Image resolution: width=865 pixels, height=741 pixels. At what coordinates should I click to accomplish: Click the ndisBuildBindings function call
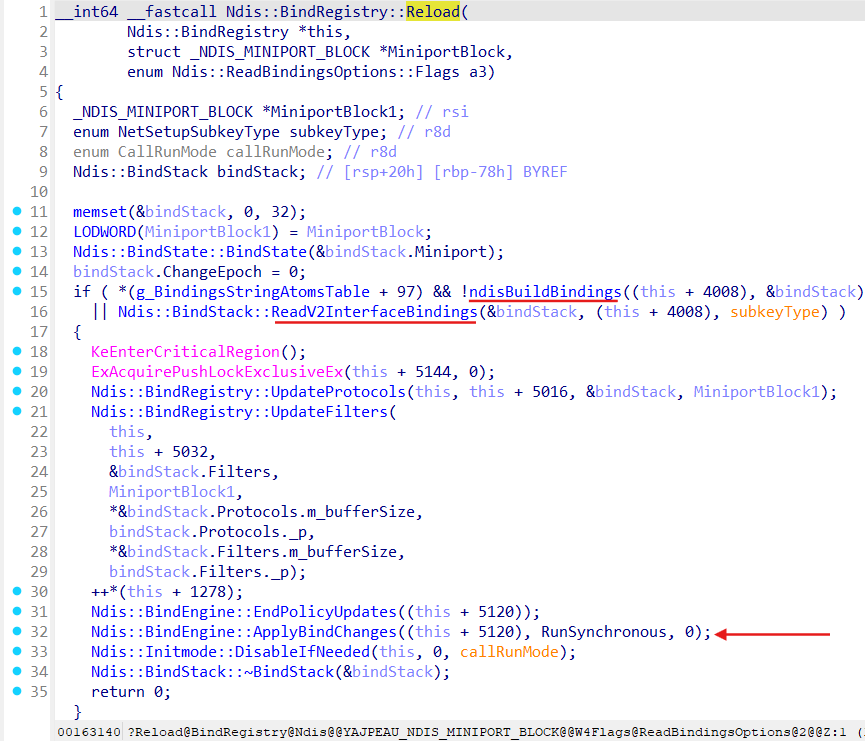(x=542, y=292)
